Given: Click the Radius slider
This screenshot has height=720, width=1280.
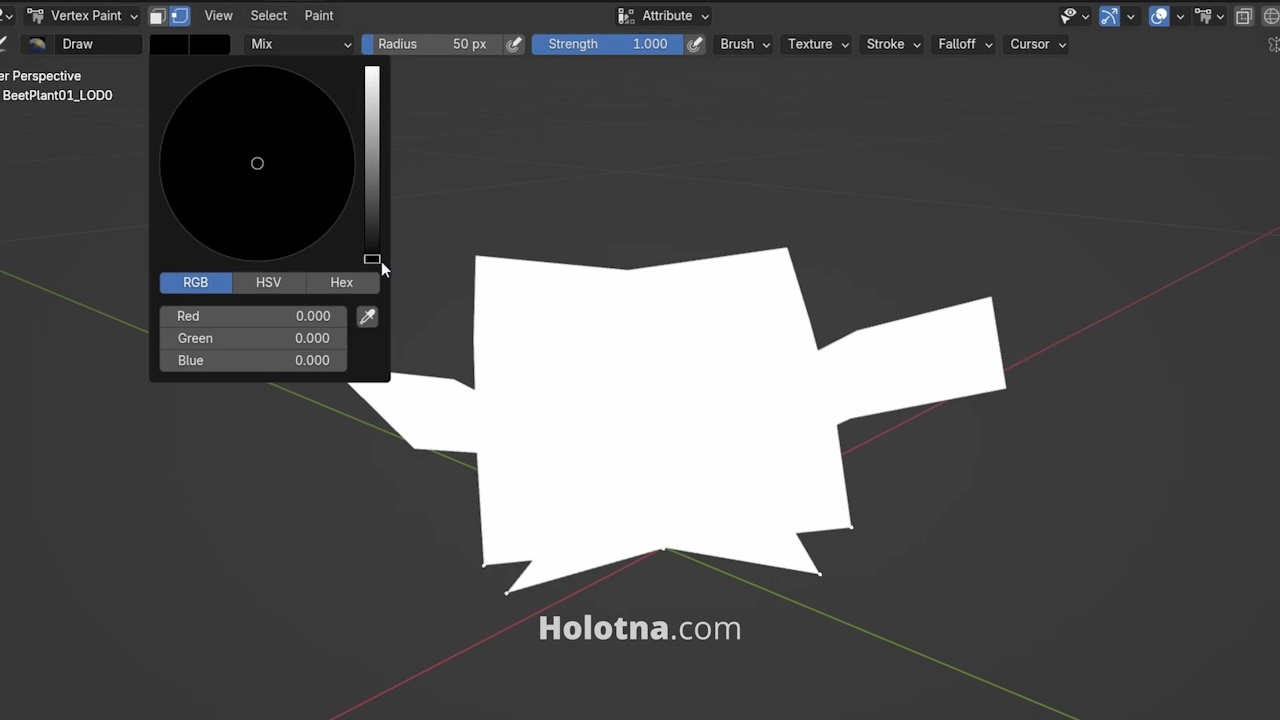Looking at the screenshot, I should coord(432,44).
